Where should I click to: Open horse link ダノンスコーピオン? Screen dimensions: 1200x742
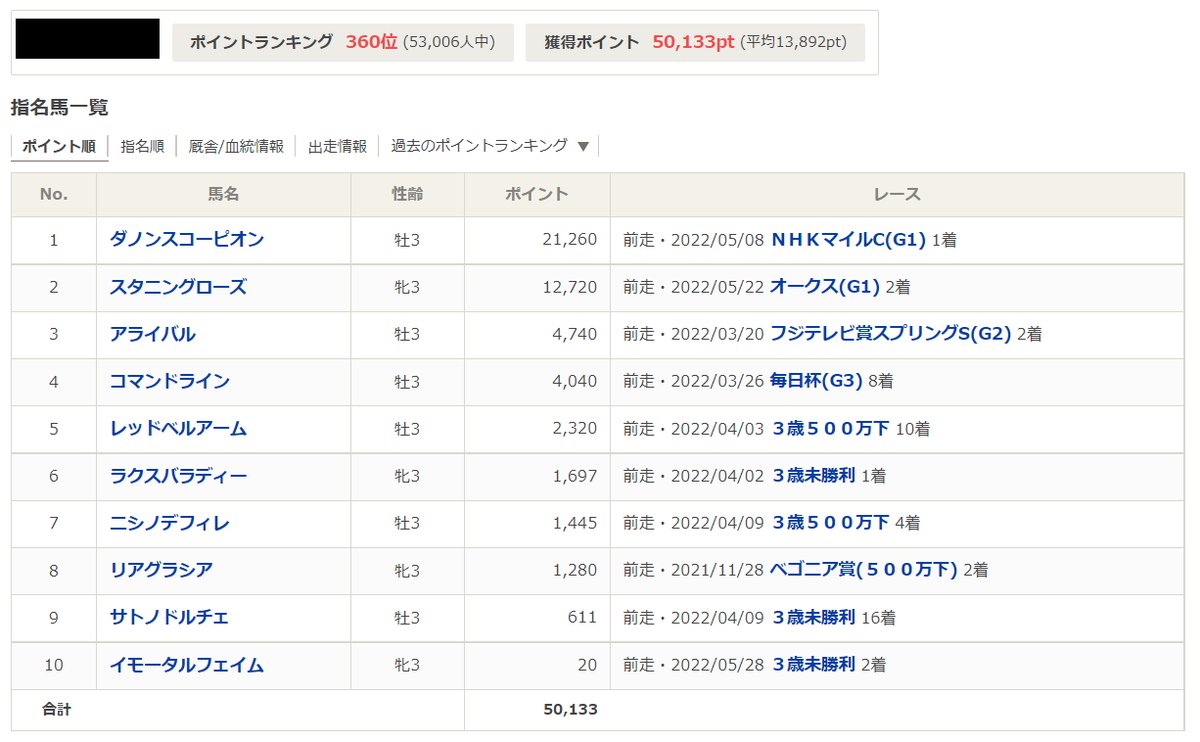pyautogui.click(x=186, y=240)
